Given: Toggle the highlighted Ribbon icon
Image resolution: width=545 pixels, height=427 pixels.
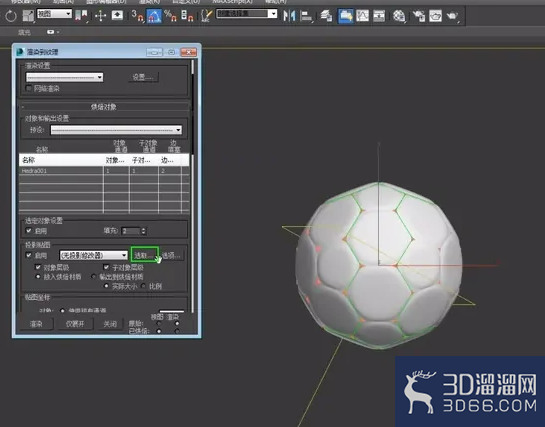Looking at the screenshot, I should pyautogui.click(x=345, y=16).
